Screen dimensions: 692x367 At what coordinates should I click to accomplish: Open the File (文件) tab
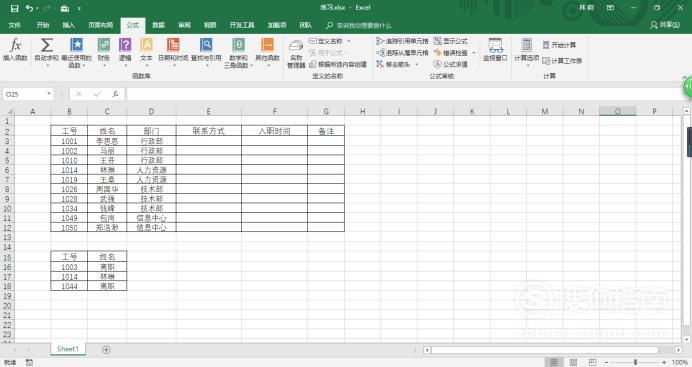coord(15,26)
